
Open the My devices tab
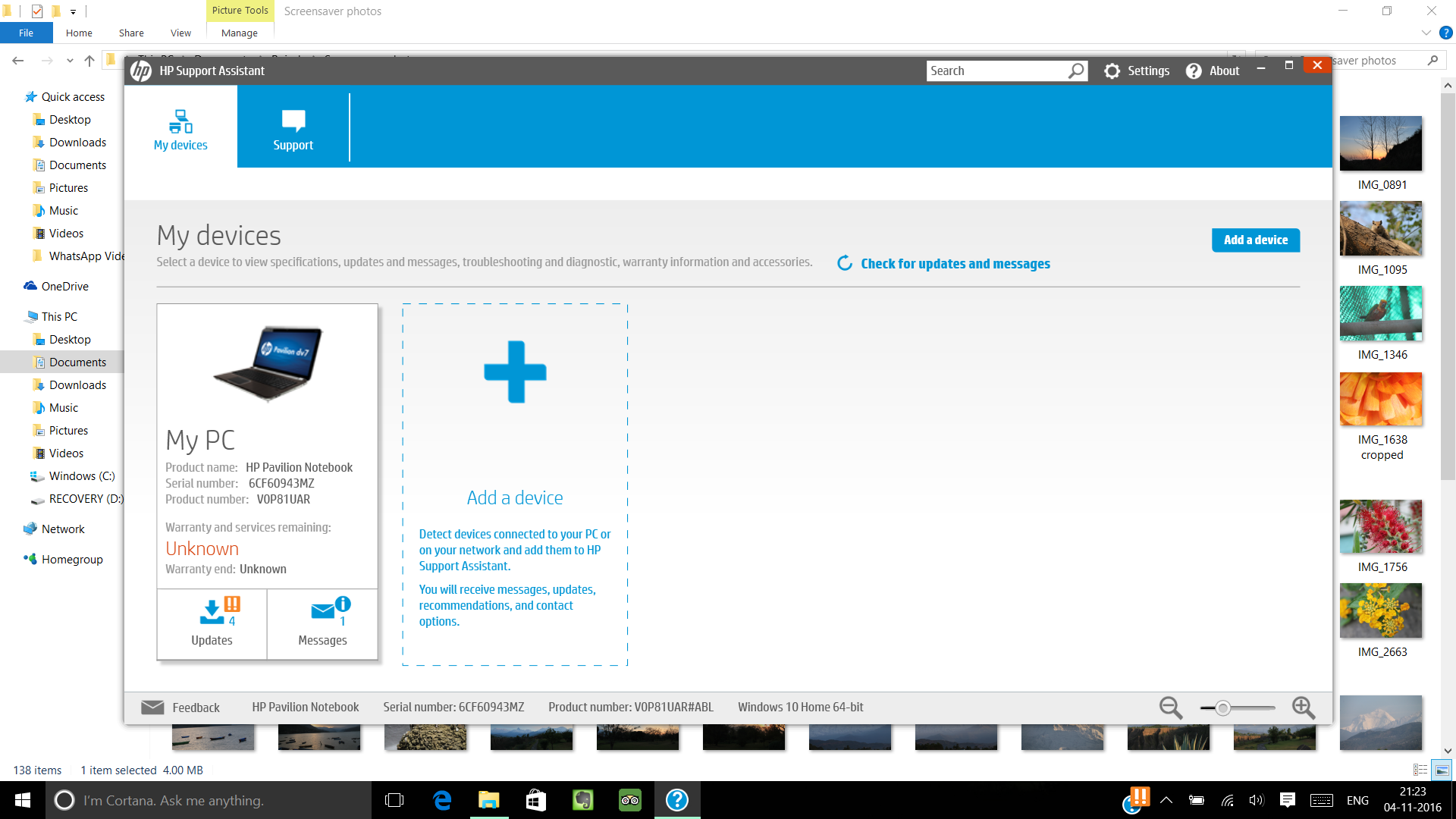(x=180, y=127)
